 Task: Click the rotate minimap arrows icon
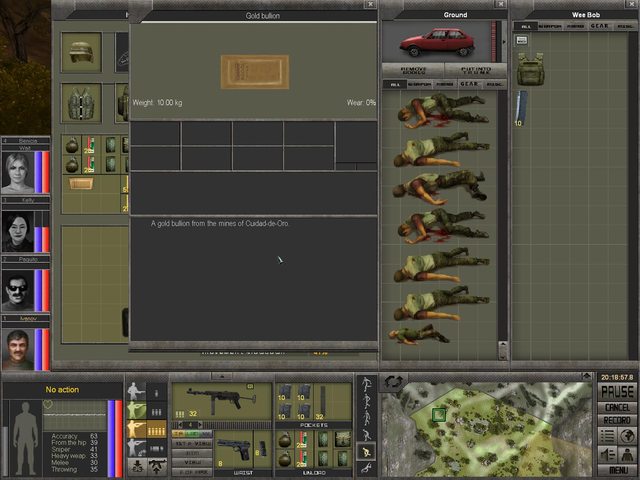(x=393, y=382)
